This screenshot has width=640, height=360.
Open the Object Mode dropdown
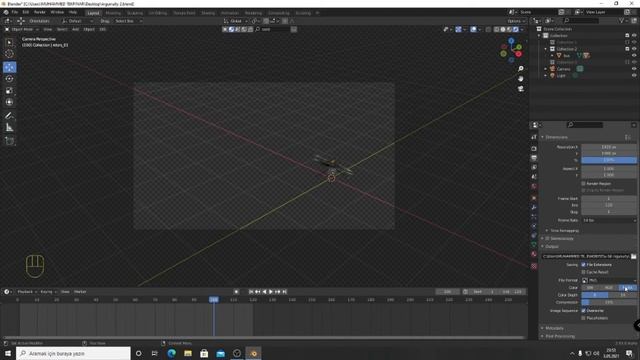point(22,29)
